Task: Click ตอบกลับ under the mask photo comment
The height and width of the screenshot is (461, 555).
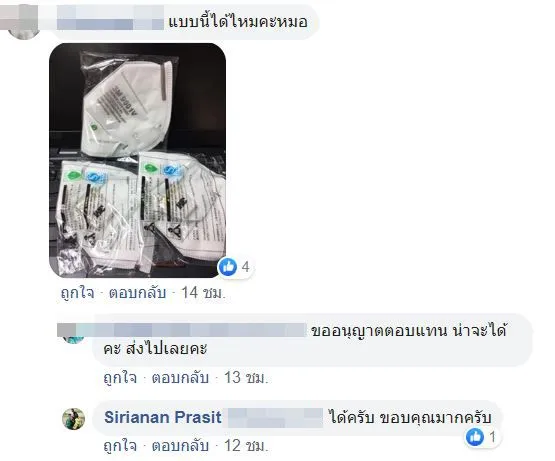Action: pyautogui.click(x=137, y=294)
